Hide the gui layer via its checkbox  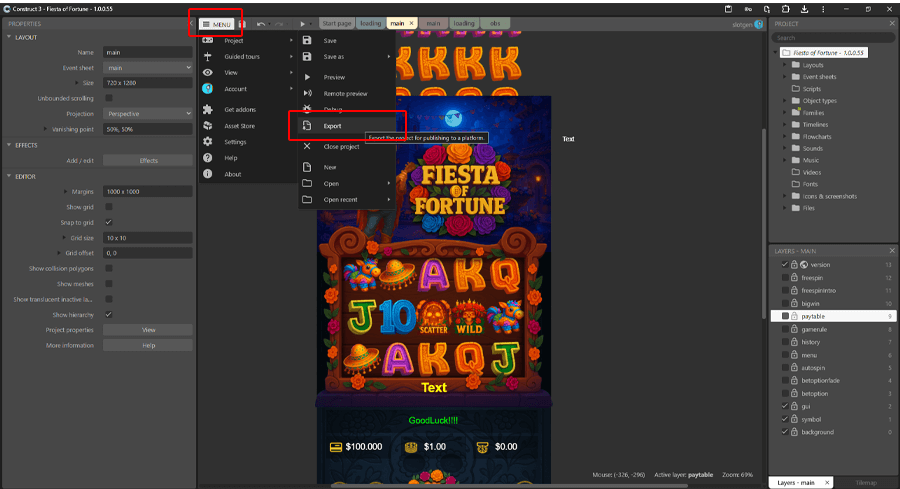784,406
